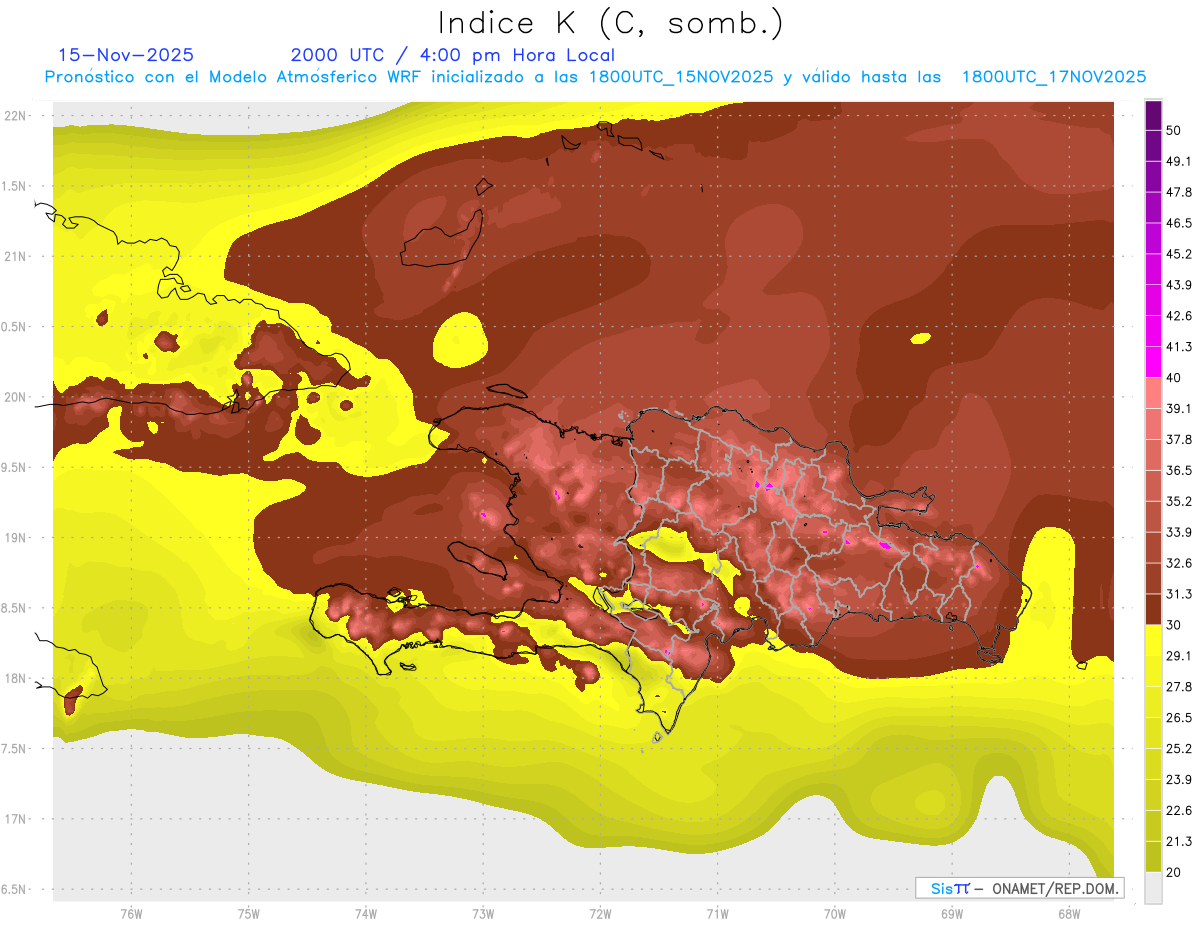Screen dimensions: 1200x927
Task: Click the brown patch on Jamaica at left edge
Action: point(72,699)
